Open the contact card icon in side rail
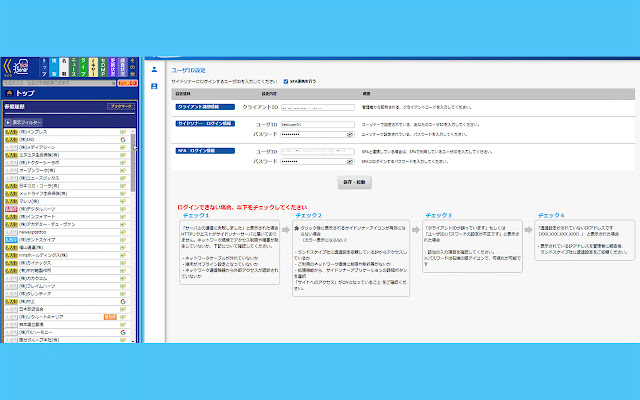Image resolution: width=640 pixels, height=400 pixels. coord(154,86)
